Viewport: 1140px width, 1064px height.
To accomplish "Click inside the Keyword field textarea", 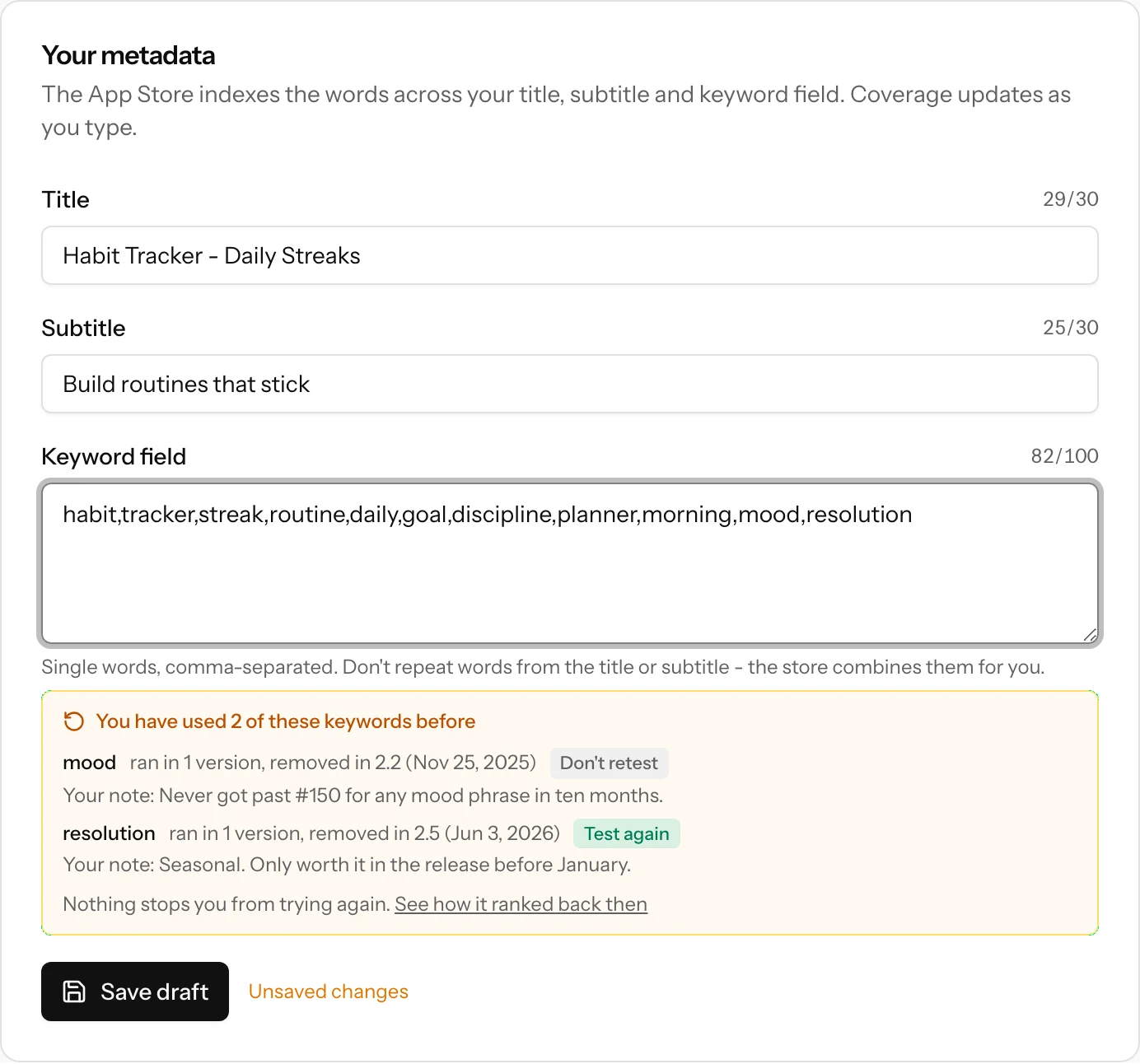I will [x=570, y=563].
